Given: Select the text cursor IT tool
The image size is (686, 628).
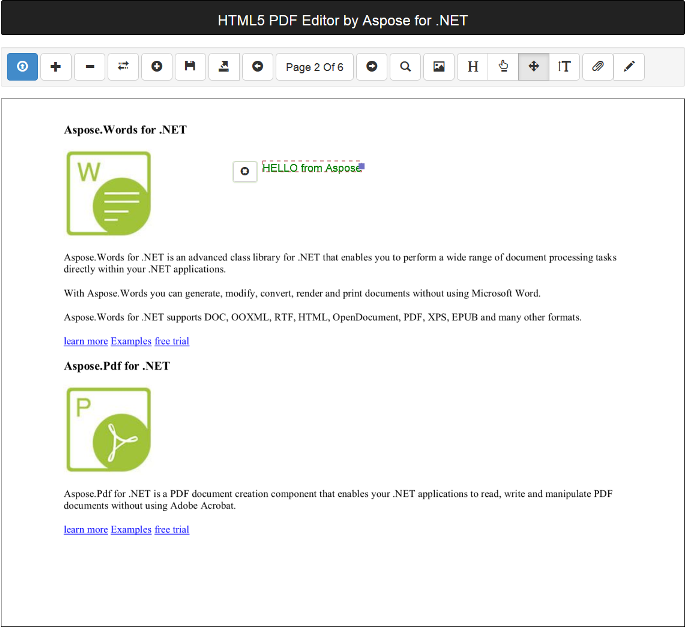Looking at the screenshot, I should 564,67.
